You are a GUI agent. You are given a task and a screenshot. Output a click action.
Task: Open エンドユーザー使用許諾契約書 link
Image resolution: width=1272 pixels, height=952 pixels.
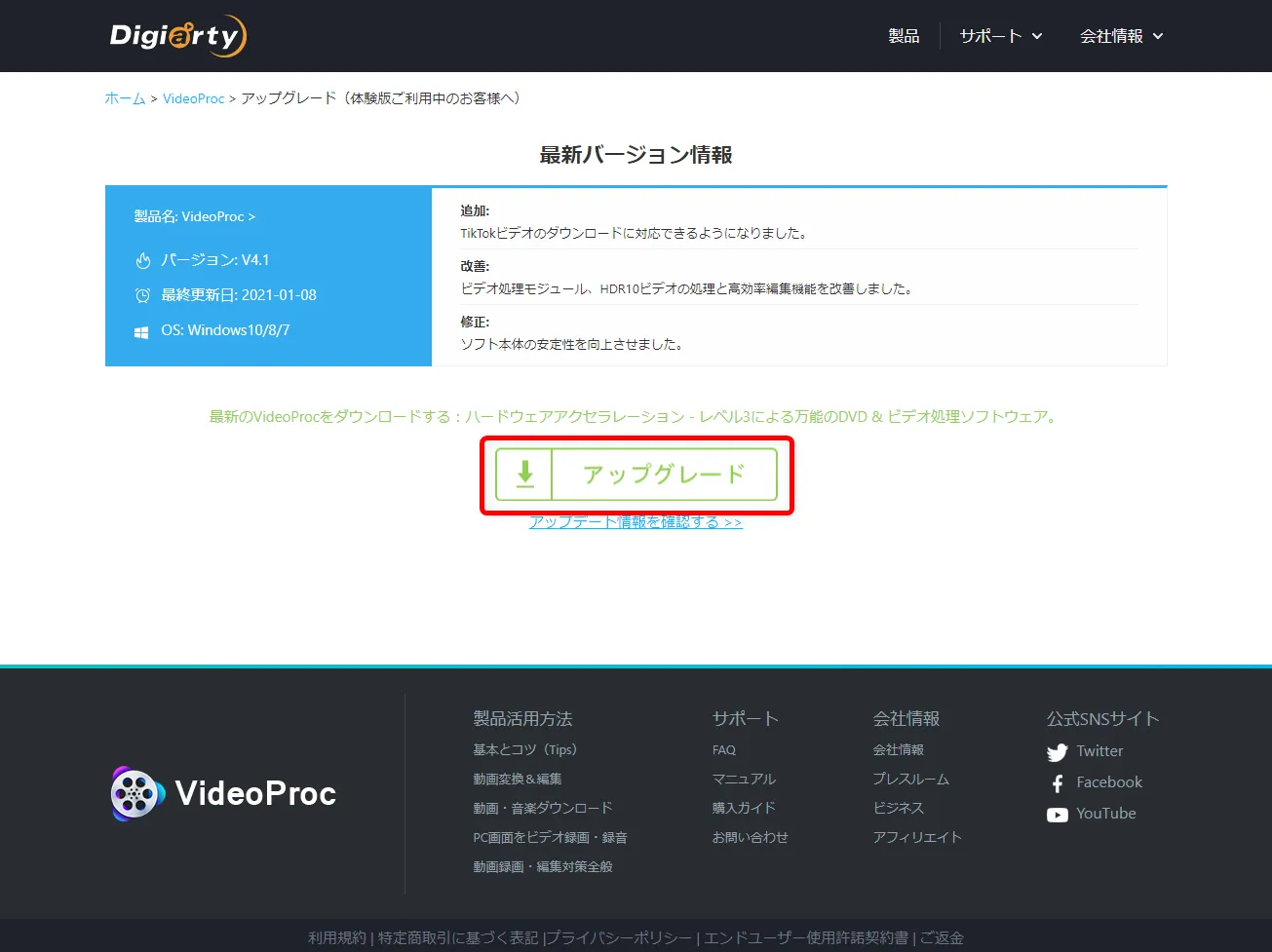click(x=806, y=937)
